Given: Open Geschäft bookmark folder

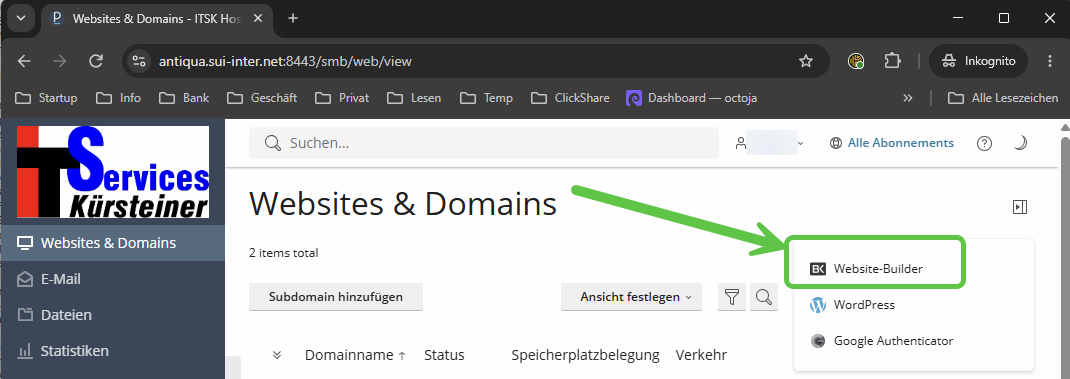Looking at the screenshot, I should [x=263, y=98].
